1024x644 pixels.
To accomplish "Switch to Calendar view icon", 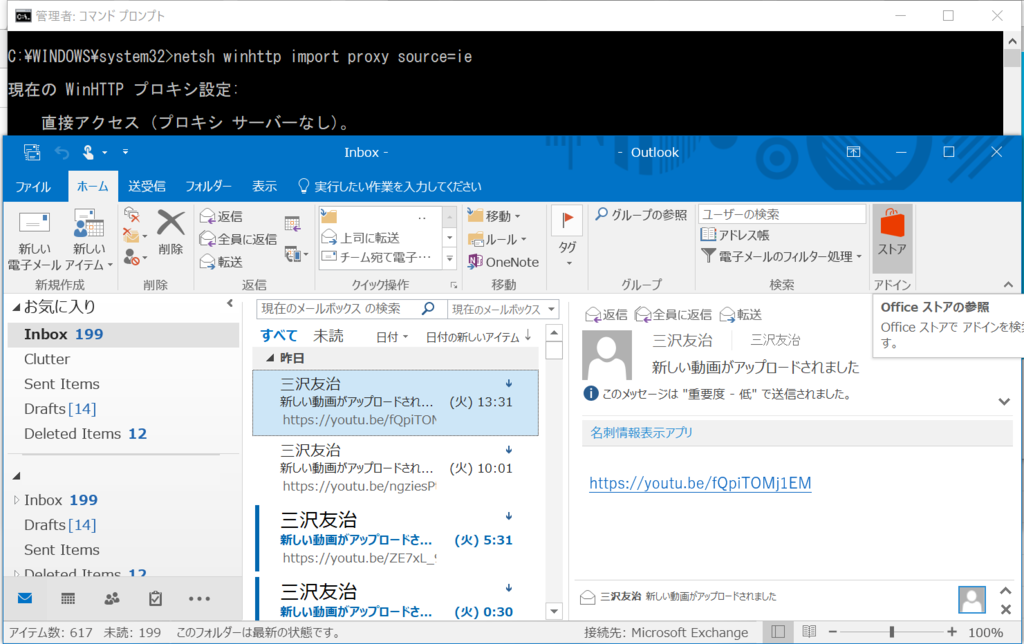I will coord(68,598).
